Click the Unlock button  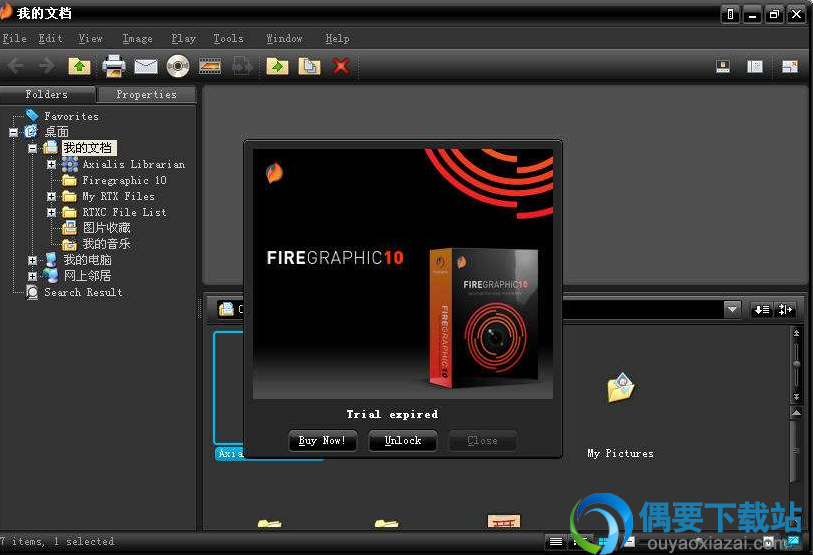pos(403,440)
